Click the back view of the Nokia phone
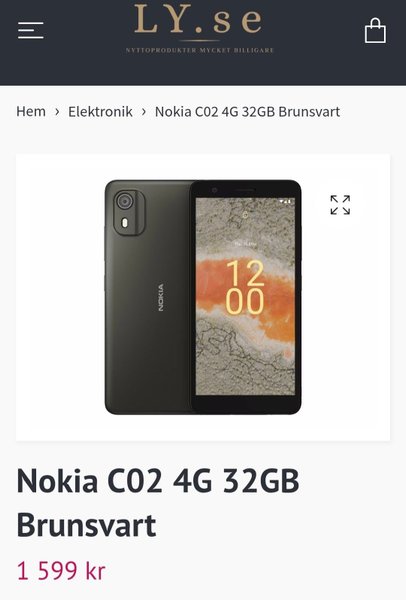 149,297
